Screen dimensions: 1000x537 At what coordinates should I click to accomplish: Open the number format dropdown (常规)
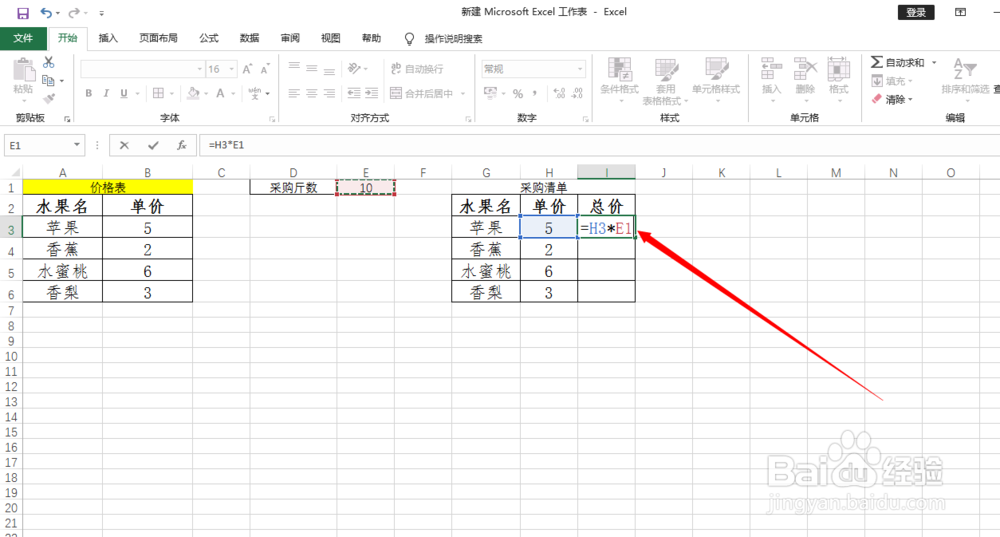[580, 69]
